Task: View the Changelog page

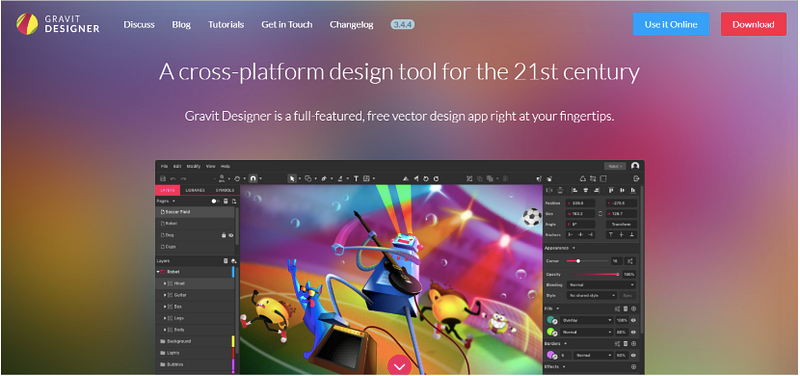Action: 352,24
